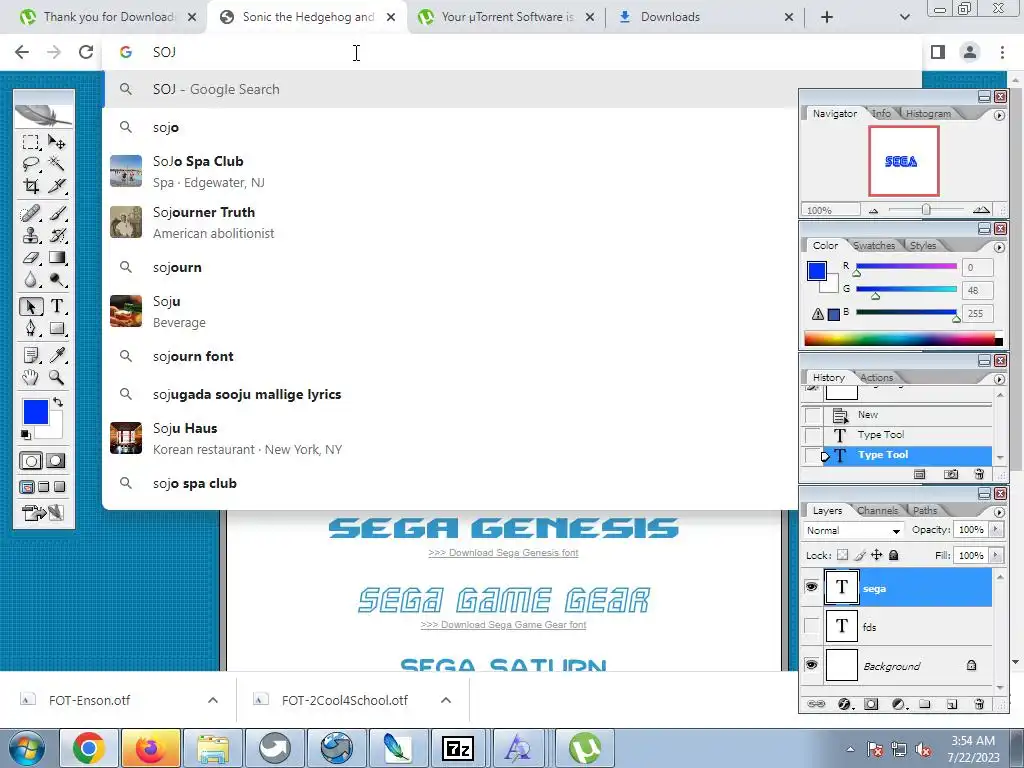Select the Gradient tool
The image size is (1024, 768).
57,258
